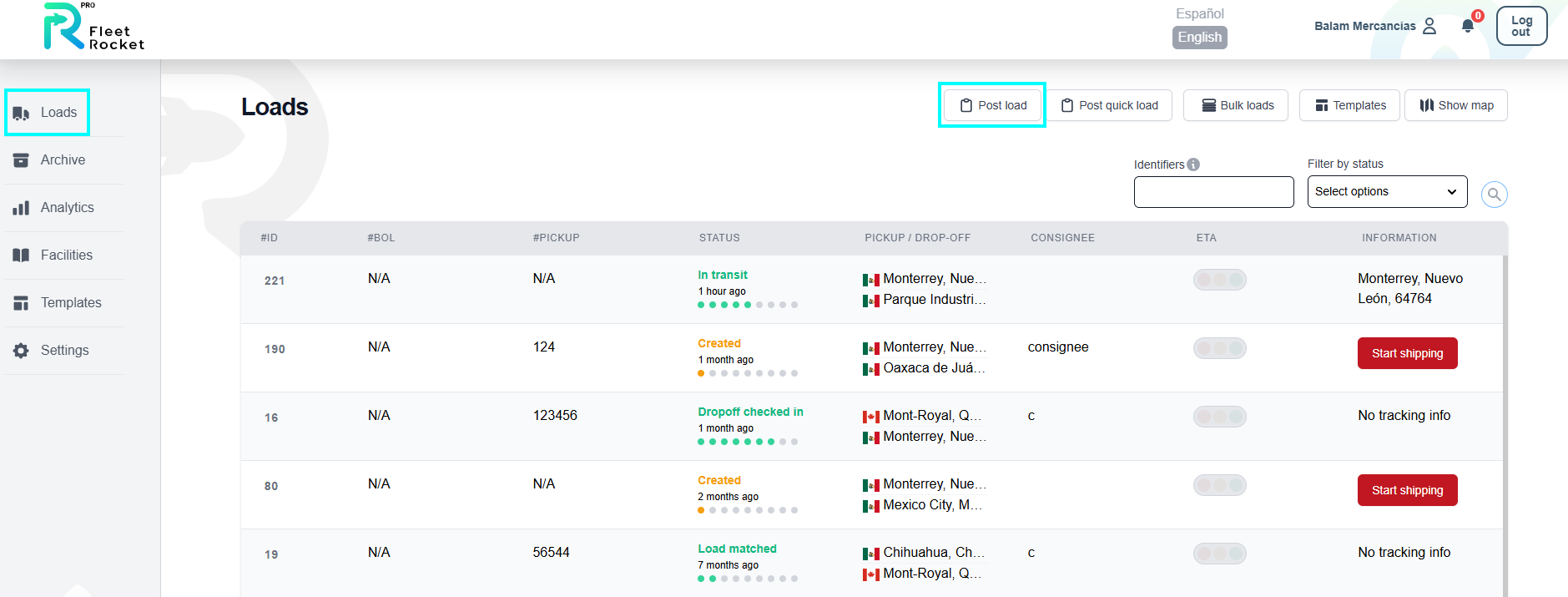
Task: Select English language option
Action: click(1200, 38)
